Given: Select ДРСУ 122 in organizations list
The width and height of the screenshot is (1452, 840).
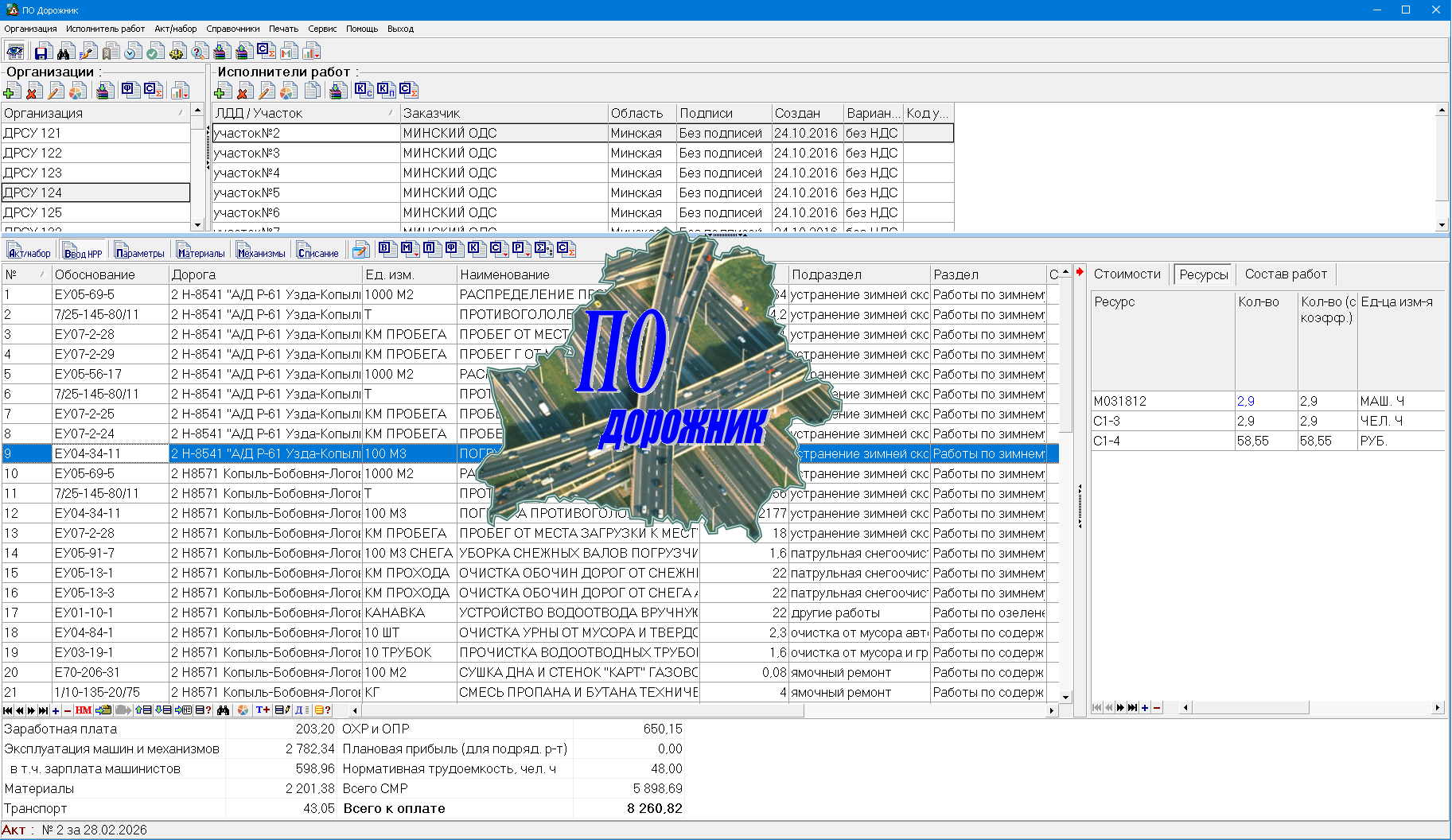Looking at the screenshot, I should 33,153.
